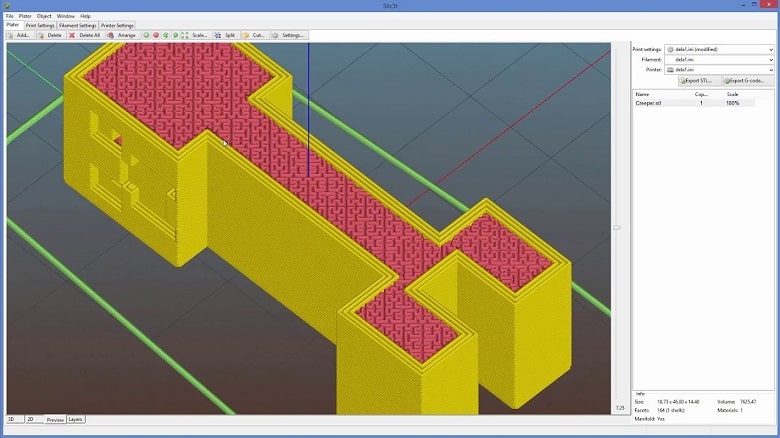780x438 pixels.
Task: Click the Export STL button
Action: click(x=699, y=81)
